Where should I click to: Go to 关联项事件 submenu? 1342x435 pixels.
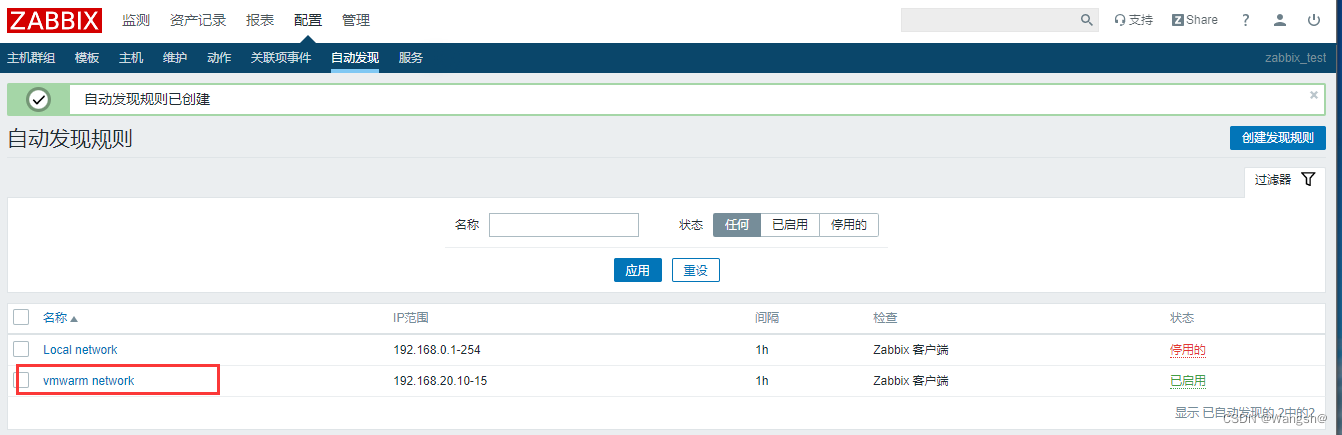point(281,58)
